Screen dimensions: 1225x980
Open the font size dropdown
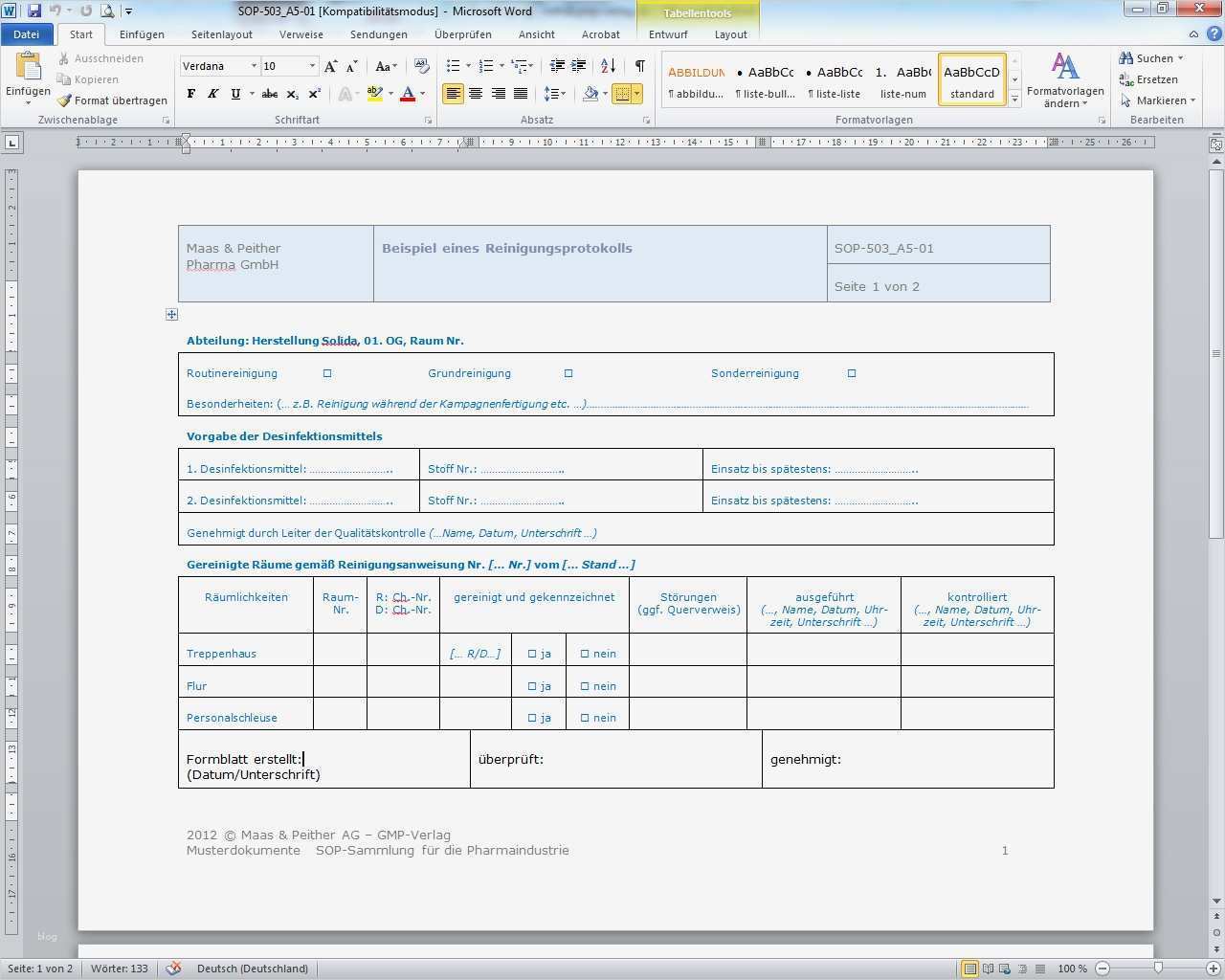pos(312,66)
